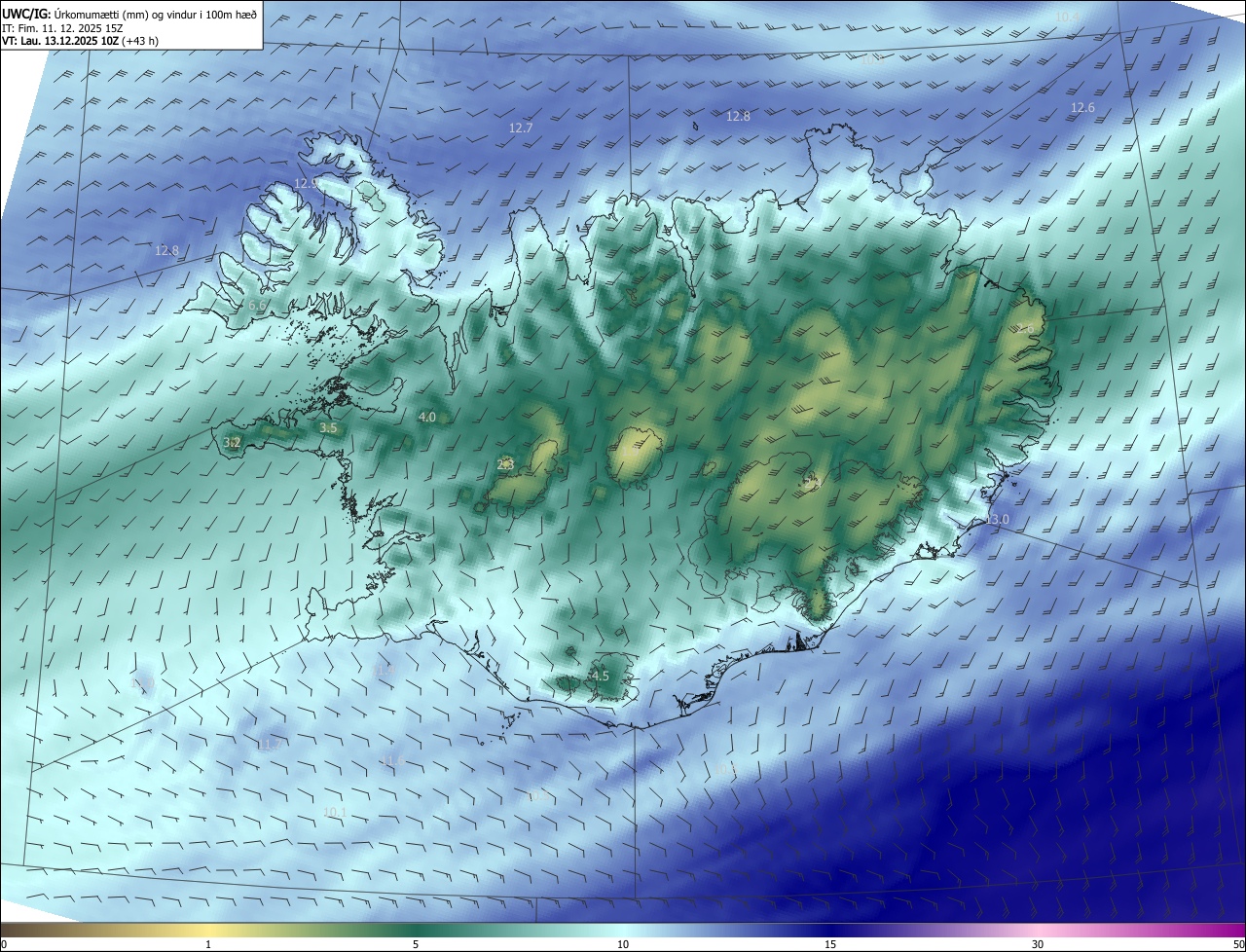The image size is (1246, 952).
Task: Click the 3.5 value label on Snæfellsnes peninsula
Action: pos(328,427)
